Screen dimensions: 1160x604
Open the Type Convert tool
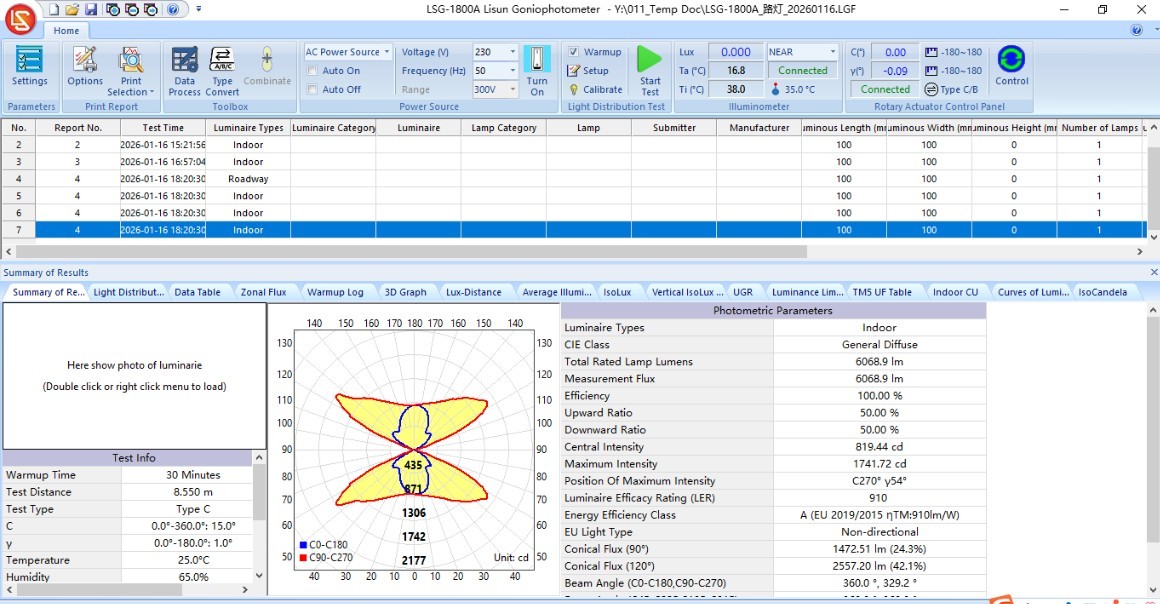click(222, 60)
